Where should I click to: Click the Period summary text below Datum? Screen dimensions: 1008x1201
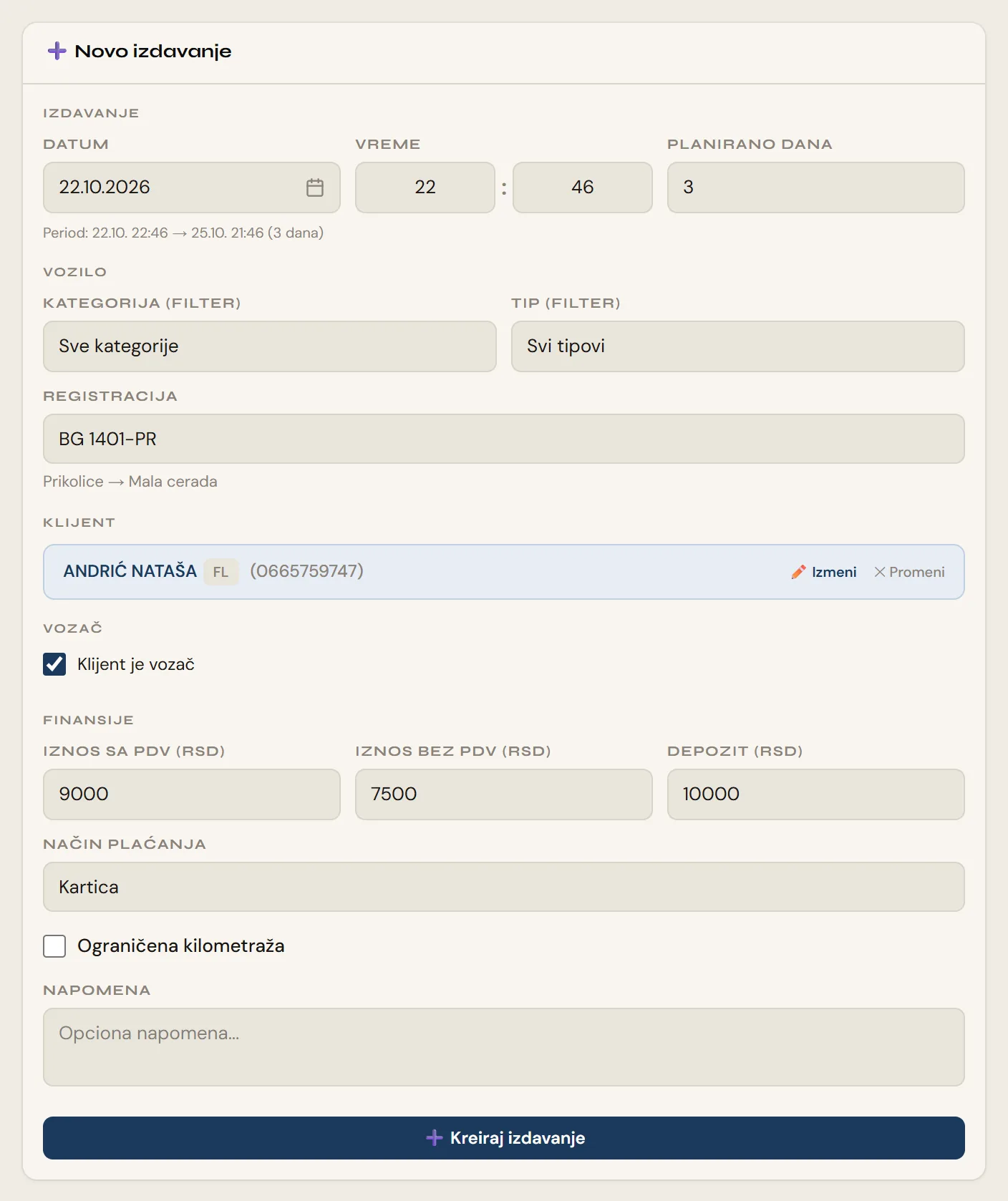[x=183, y=233]
